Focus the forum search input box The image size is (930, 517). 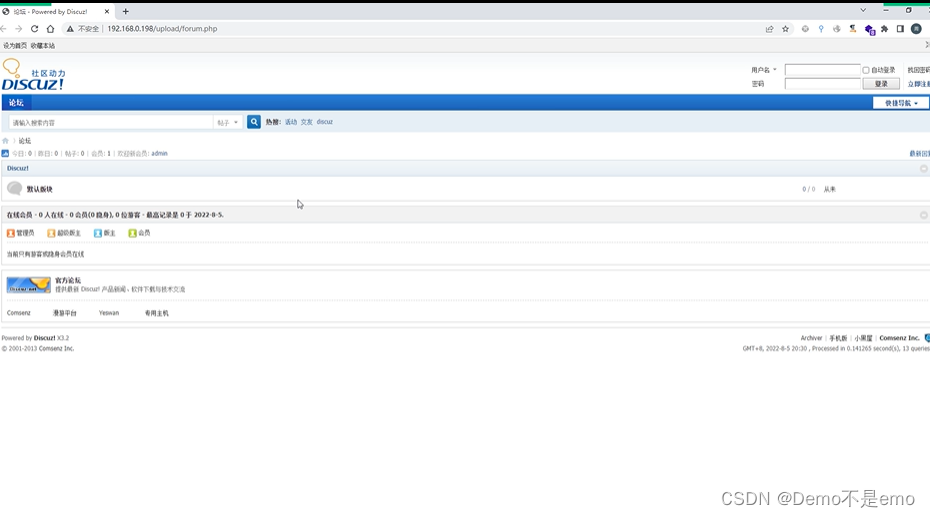coord(111,122)
